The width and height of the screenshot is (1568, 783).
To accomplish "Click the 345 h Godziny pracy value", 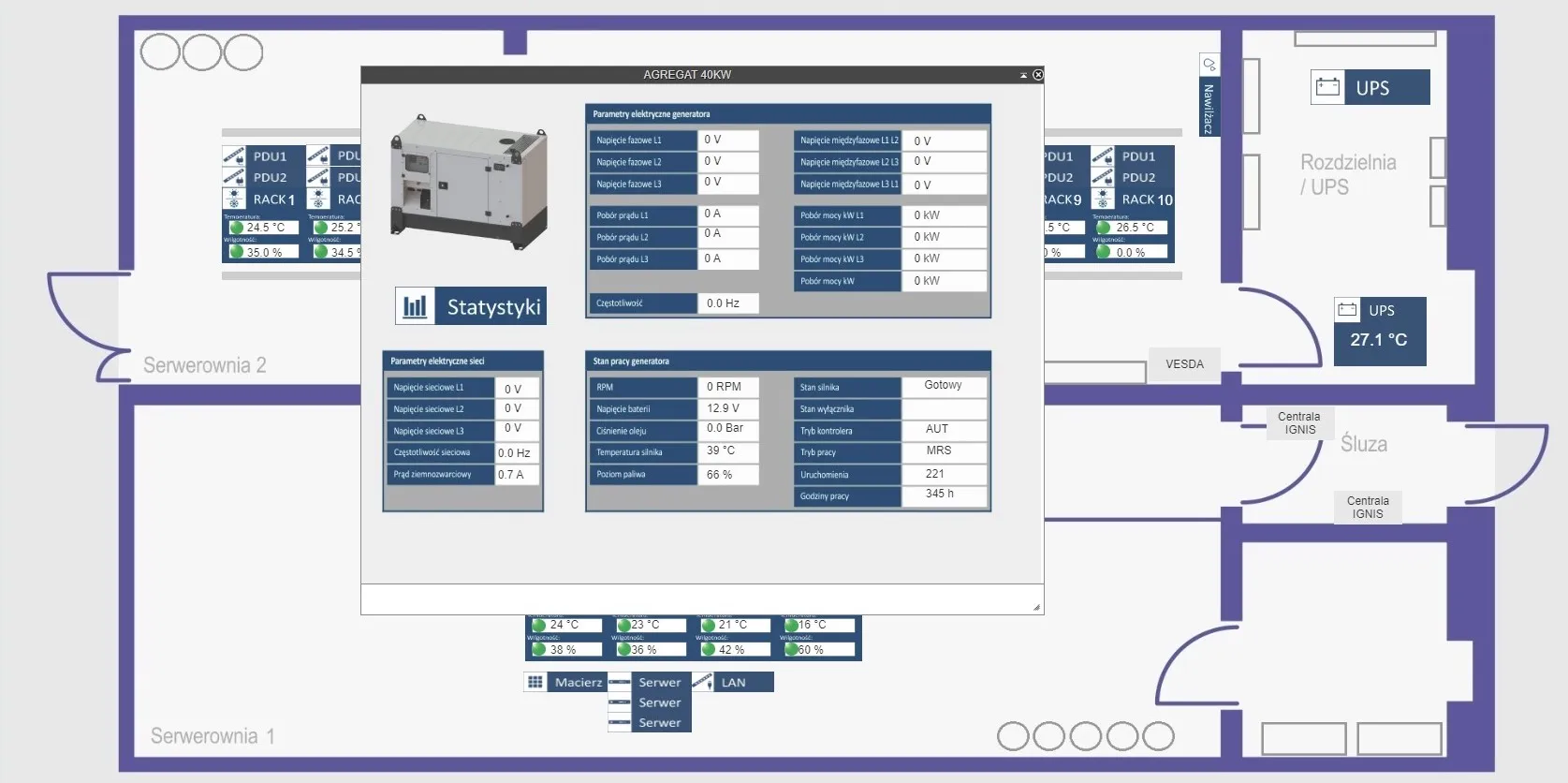I will [x=944, y=495].
